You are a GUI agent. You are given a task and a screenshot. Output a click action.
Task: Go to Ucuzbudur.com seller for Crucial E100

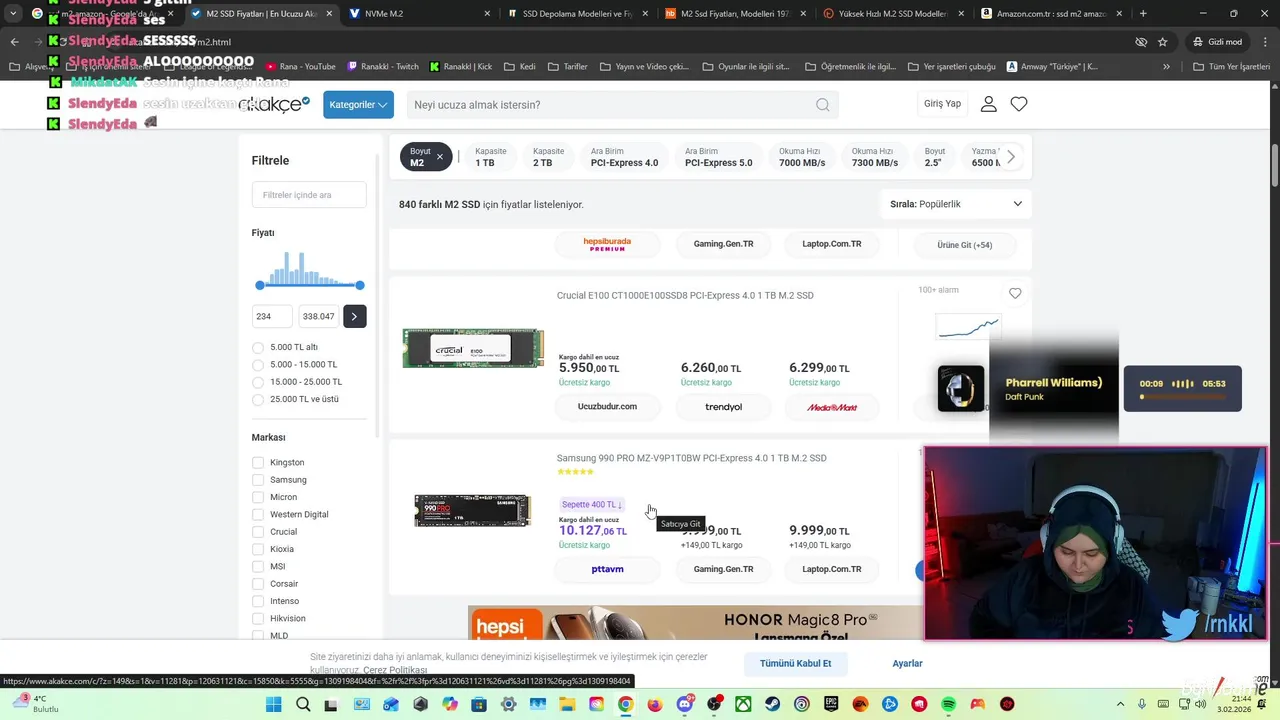(x=607, y=407)
